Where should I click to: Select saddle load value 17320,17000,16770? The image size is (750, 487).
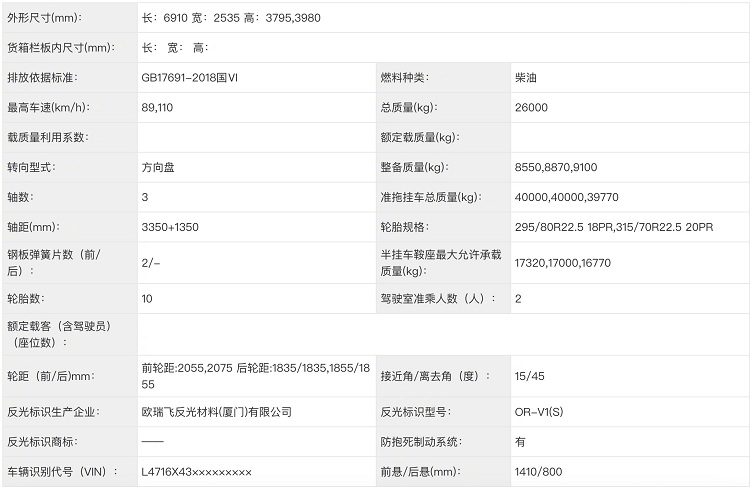point(563,262)
